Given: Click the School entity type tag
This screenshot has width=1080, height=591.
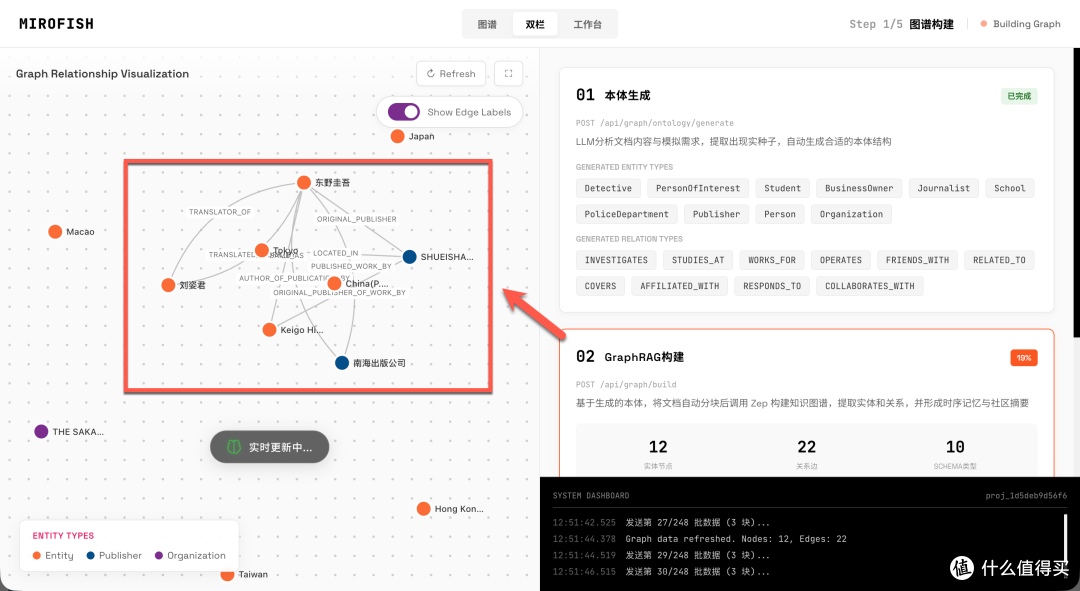Looking at the screenshot, I should [x=1010, y=188].
